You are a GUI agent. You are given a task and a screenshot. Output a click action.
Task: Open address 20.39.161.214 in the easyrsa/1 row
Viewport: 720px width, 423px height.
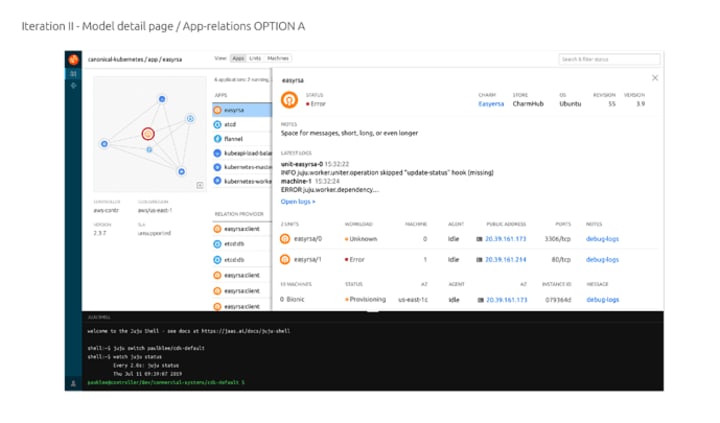[506, 259]
